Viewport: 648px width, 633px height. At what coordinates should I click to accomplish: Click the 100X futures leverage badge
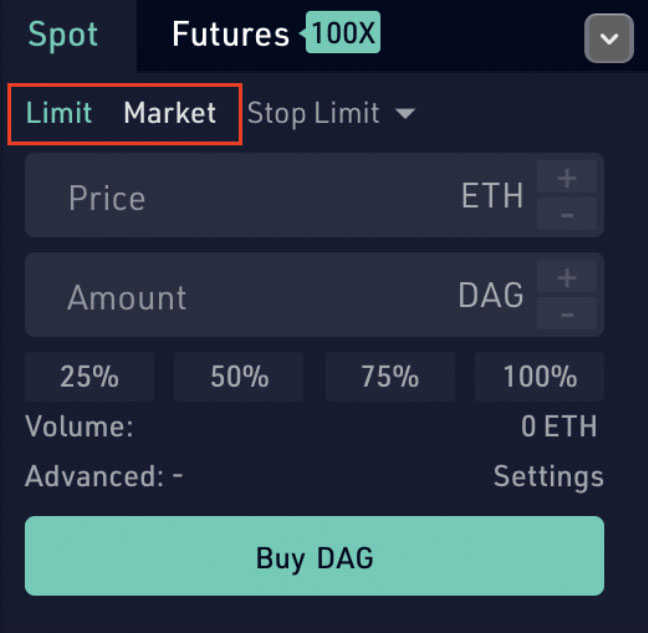pos(344,35)
